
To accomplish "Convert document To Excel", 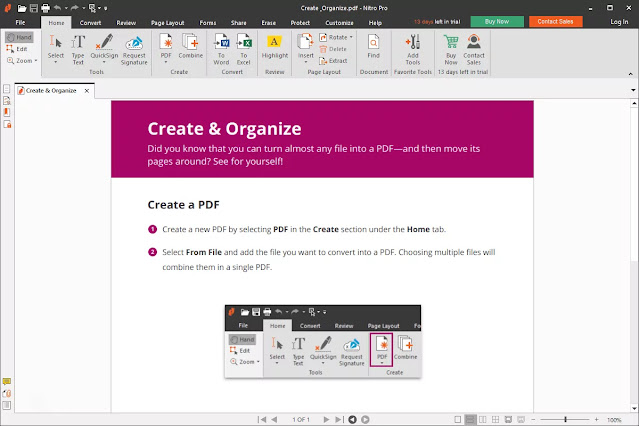I will [244, 49].
